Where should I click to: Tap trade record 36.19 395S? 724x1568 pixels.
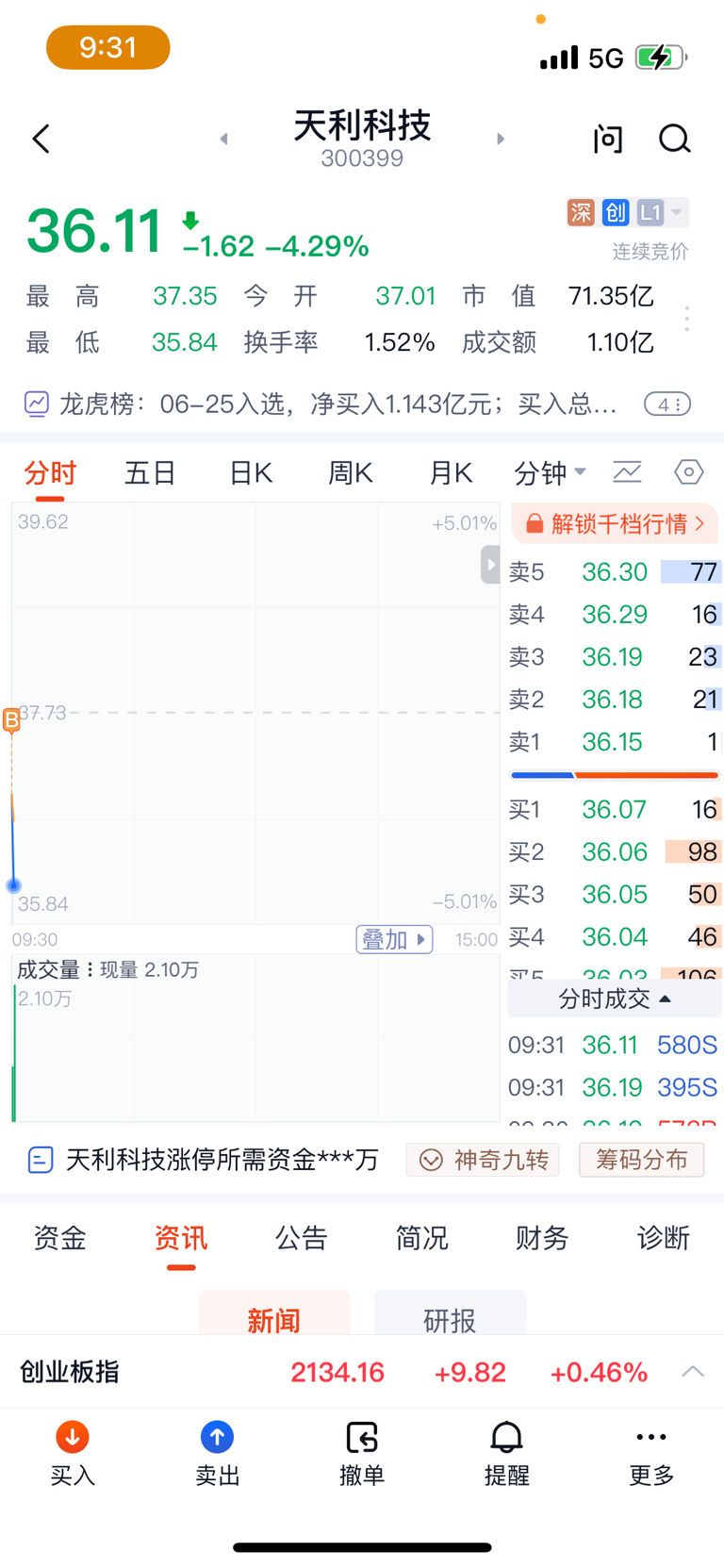tap(613, 1087)
